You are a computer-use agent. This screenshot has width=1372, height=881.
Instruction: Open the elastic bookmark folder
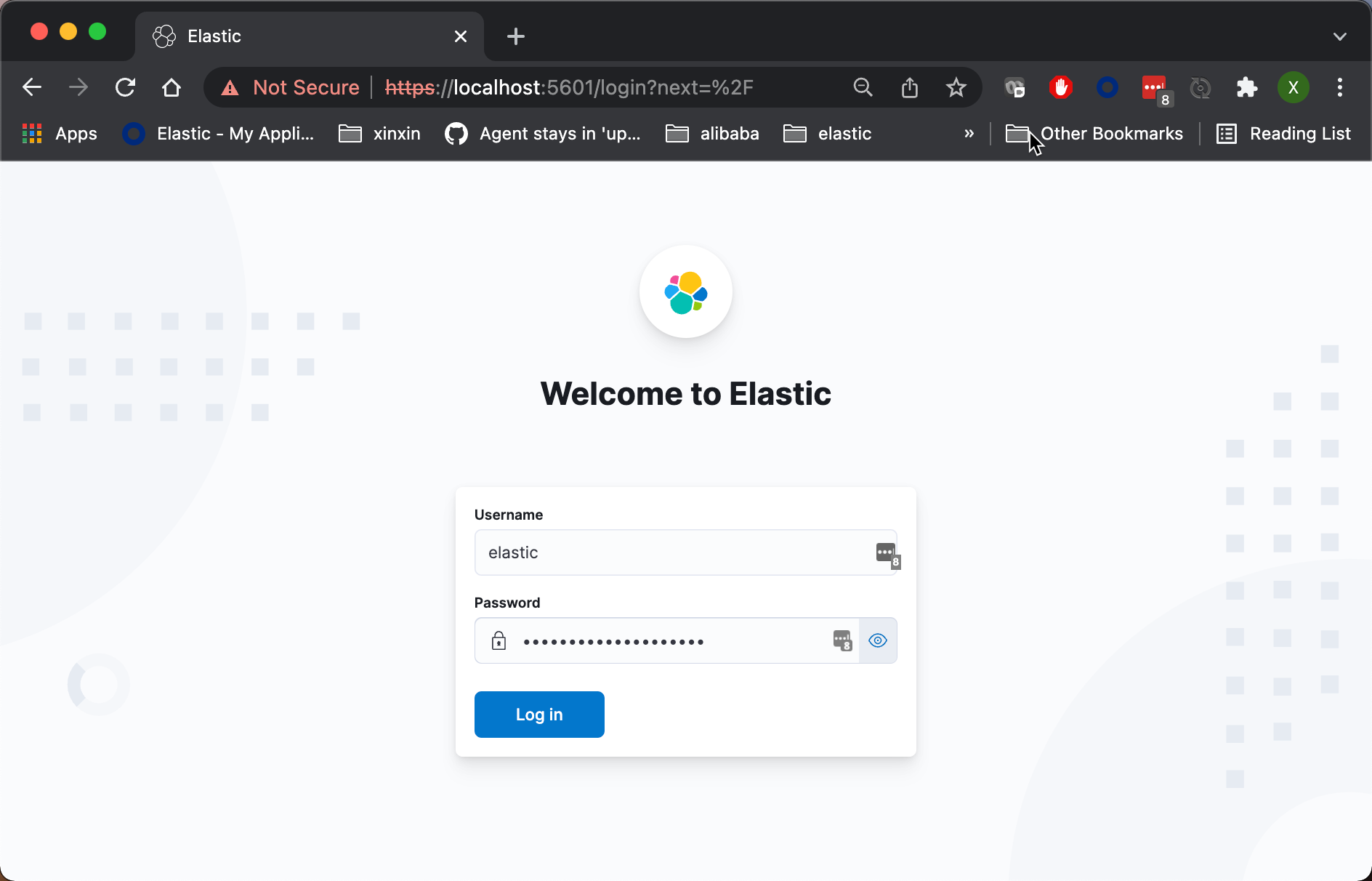click(x=828, y=134)
